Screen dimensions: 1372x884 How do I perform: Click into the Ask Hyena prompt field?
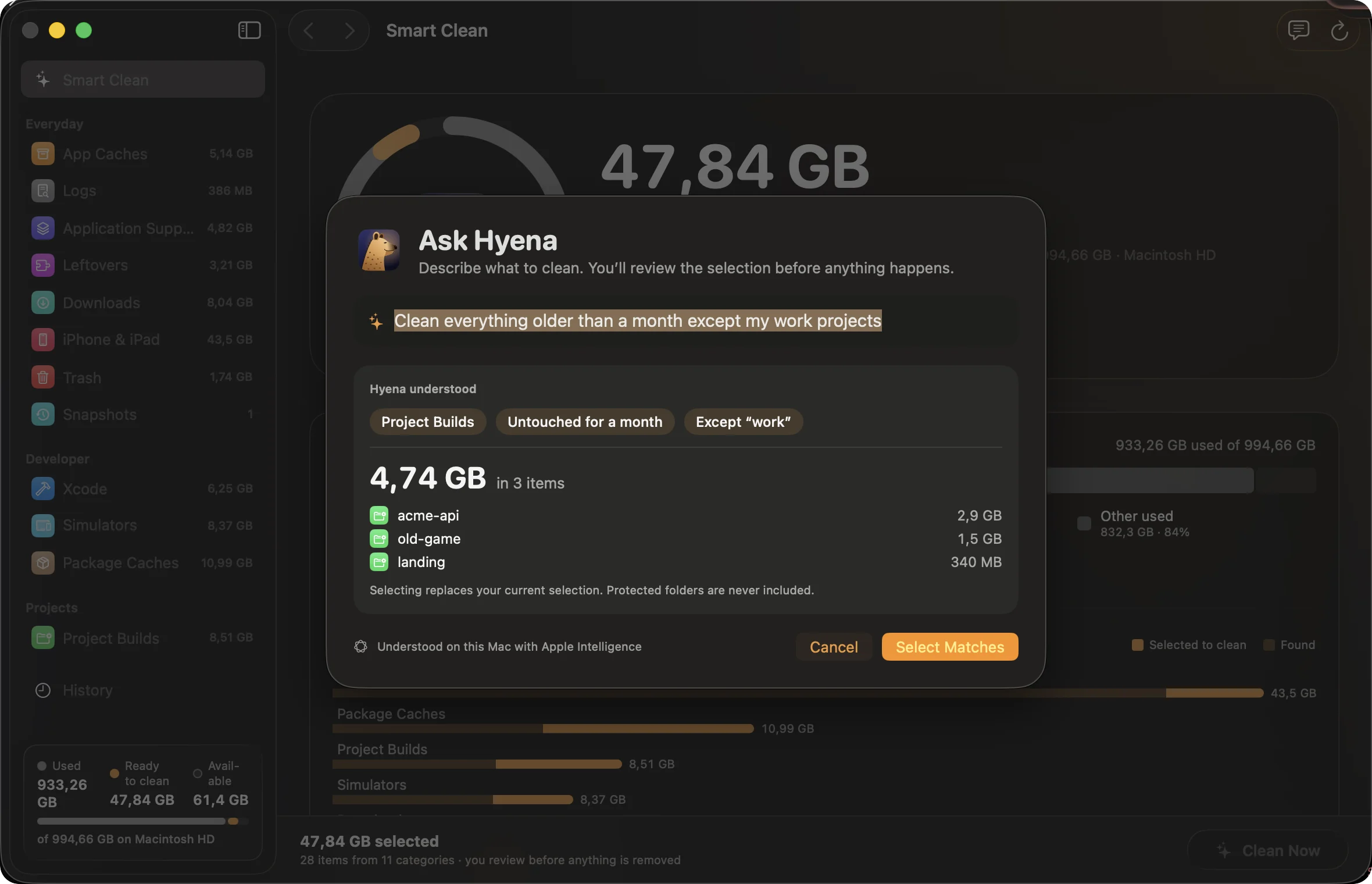(686, 321)
